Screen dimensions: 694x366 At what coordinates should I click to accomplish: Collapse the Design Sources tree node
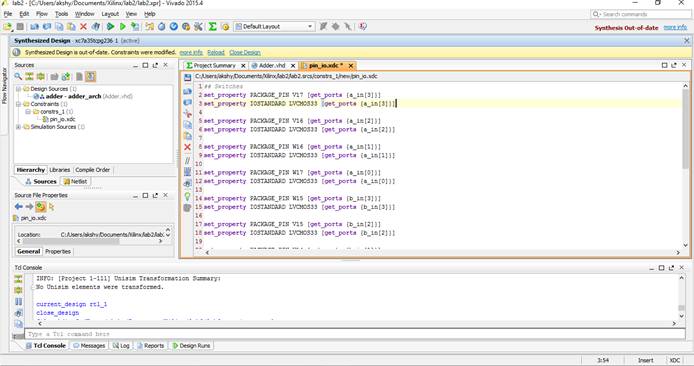tap(19, 89)
